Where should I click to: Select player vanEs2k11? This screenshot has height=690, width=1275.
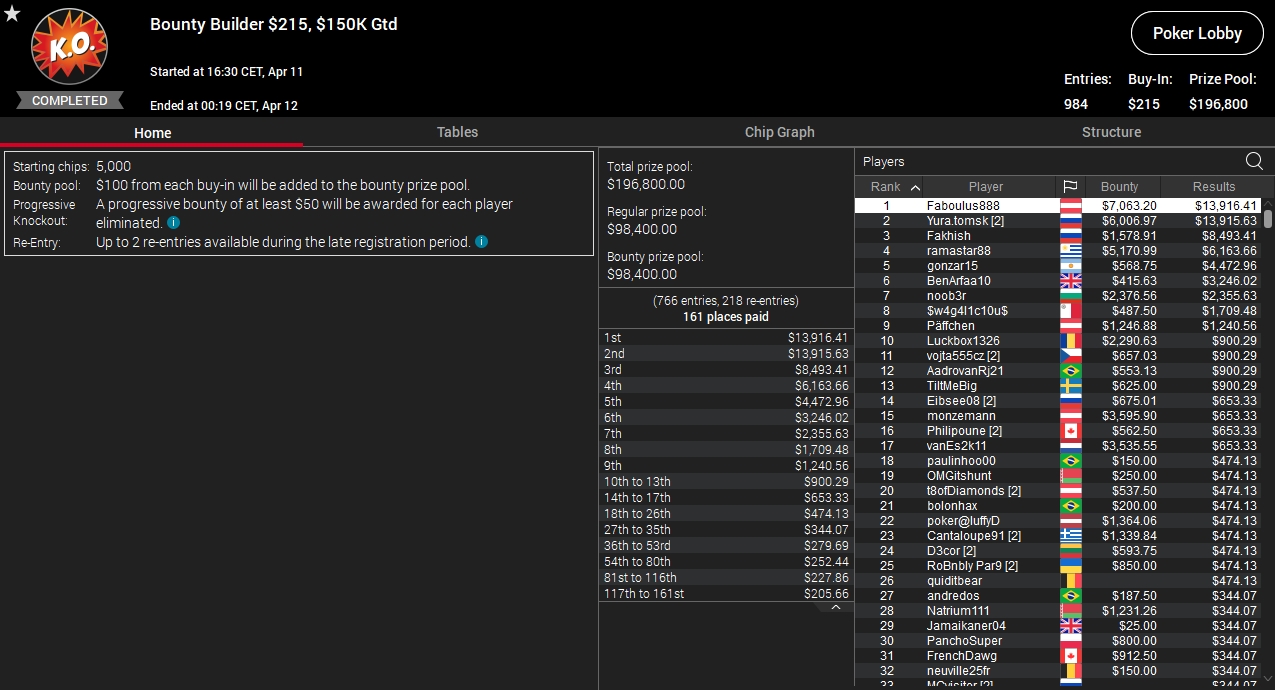(x=1058, y=446)
